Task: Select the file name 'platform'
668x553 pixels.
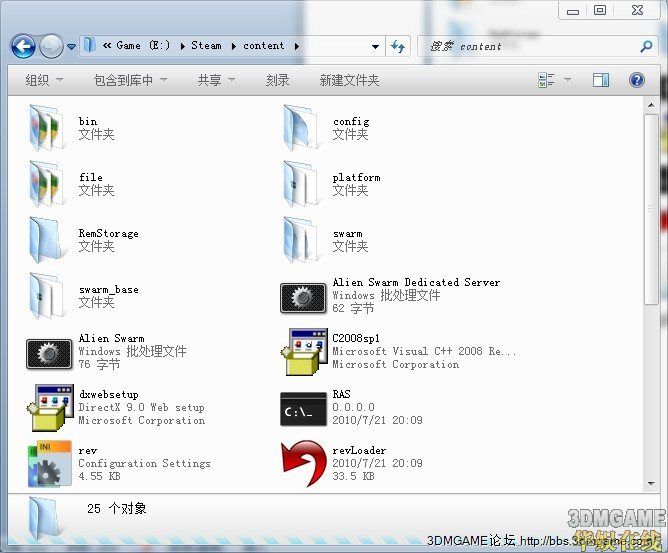Action: [x=357, y=178]
